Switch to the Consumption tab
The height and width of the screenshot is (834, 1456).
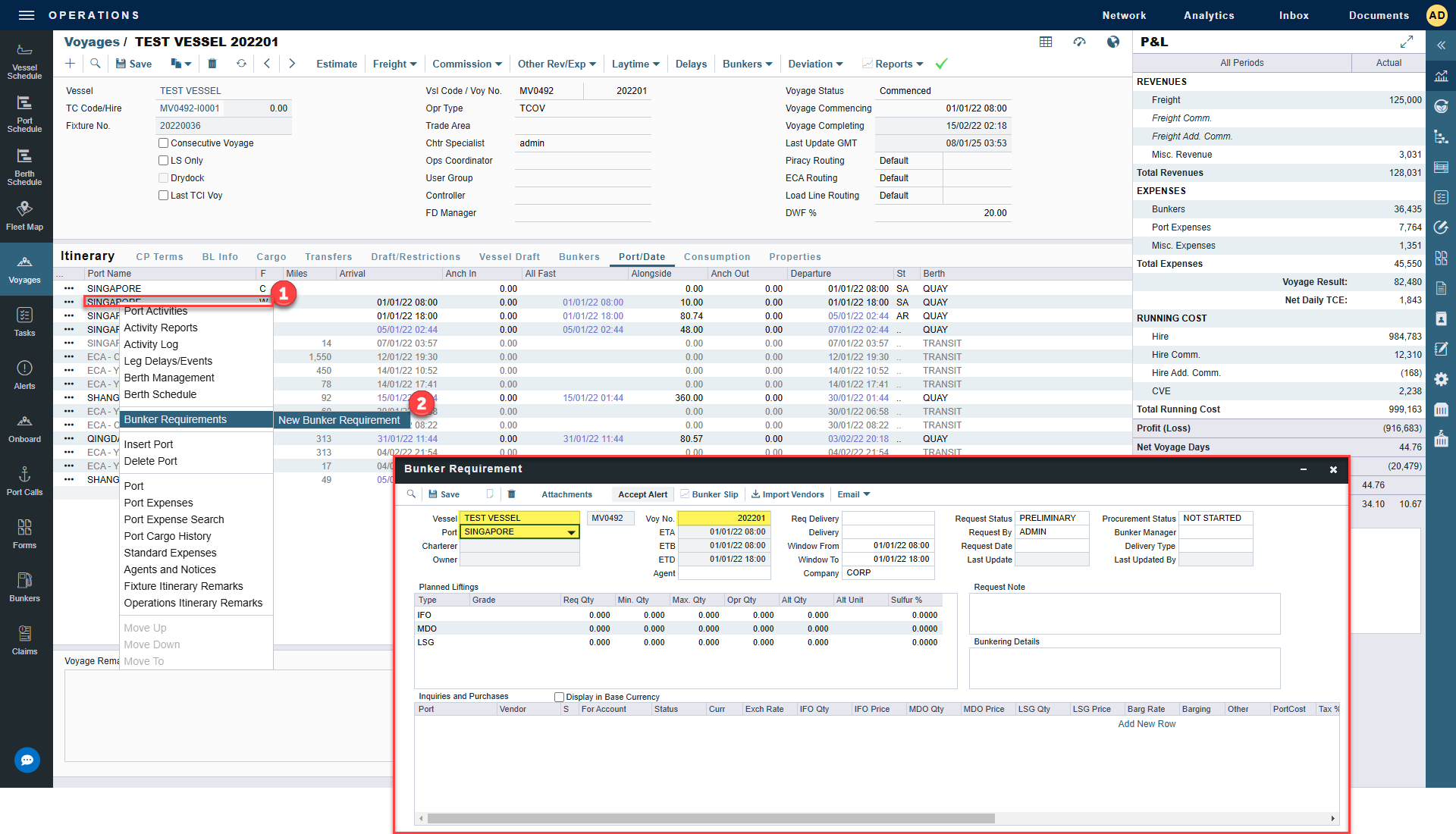tap(717, 257)
